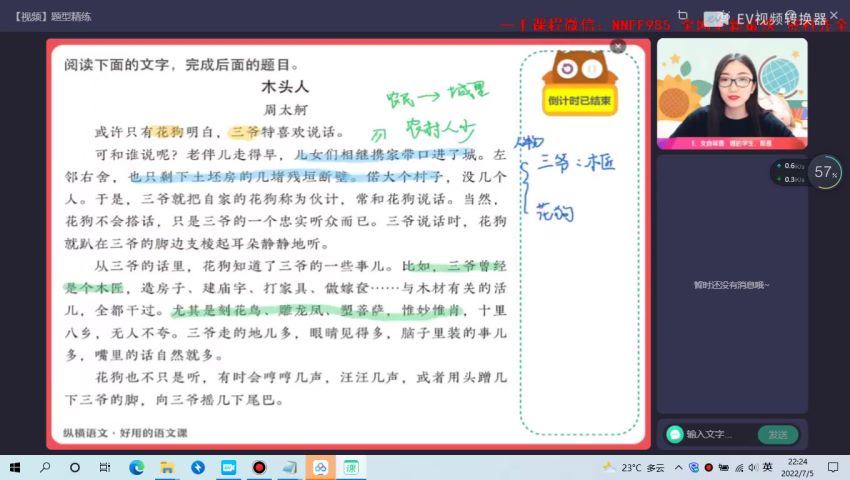Click the battery icon in system tray
Screen dimensions: 850x480
(x=724, y=468)
